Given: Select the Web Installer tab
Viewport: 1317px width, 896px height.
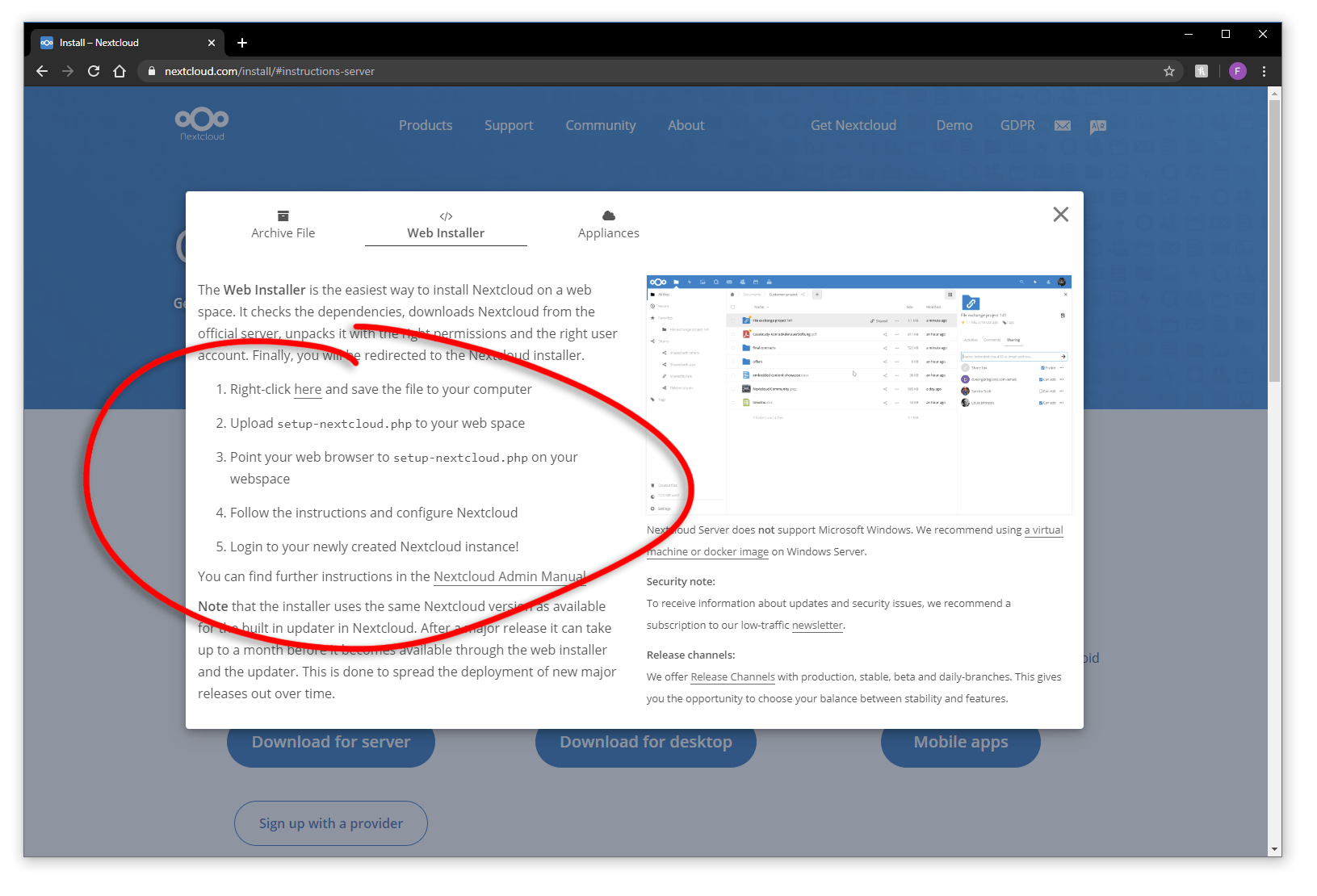Looking at the screenshot, I should coord(446,224).
